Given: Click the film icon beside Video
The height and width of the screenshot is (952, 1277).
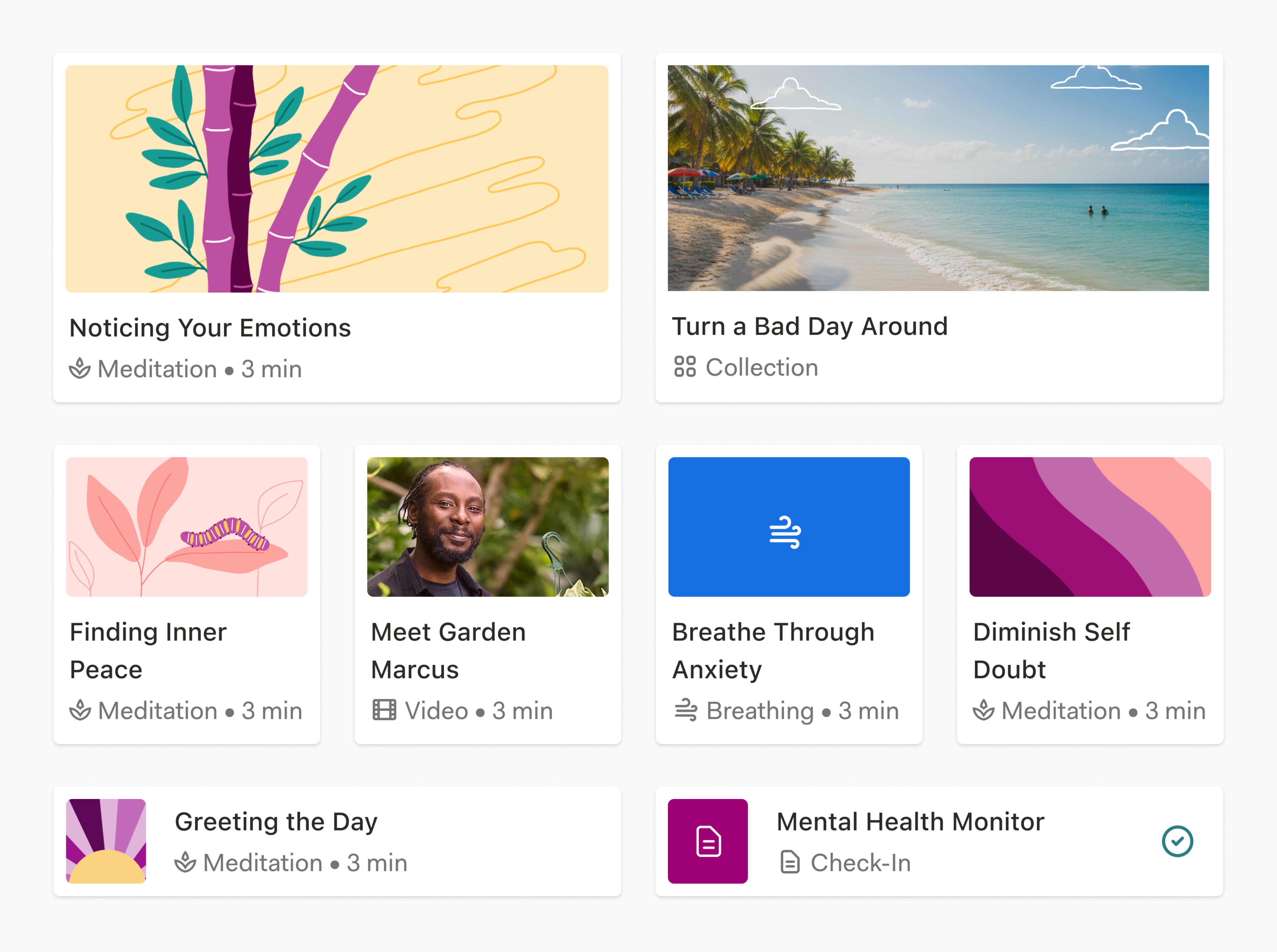Looking at the screenshot, I should click(x=384, y=710).
